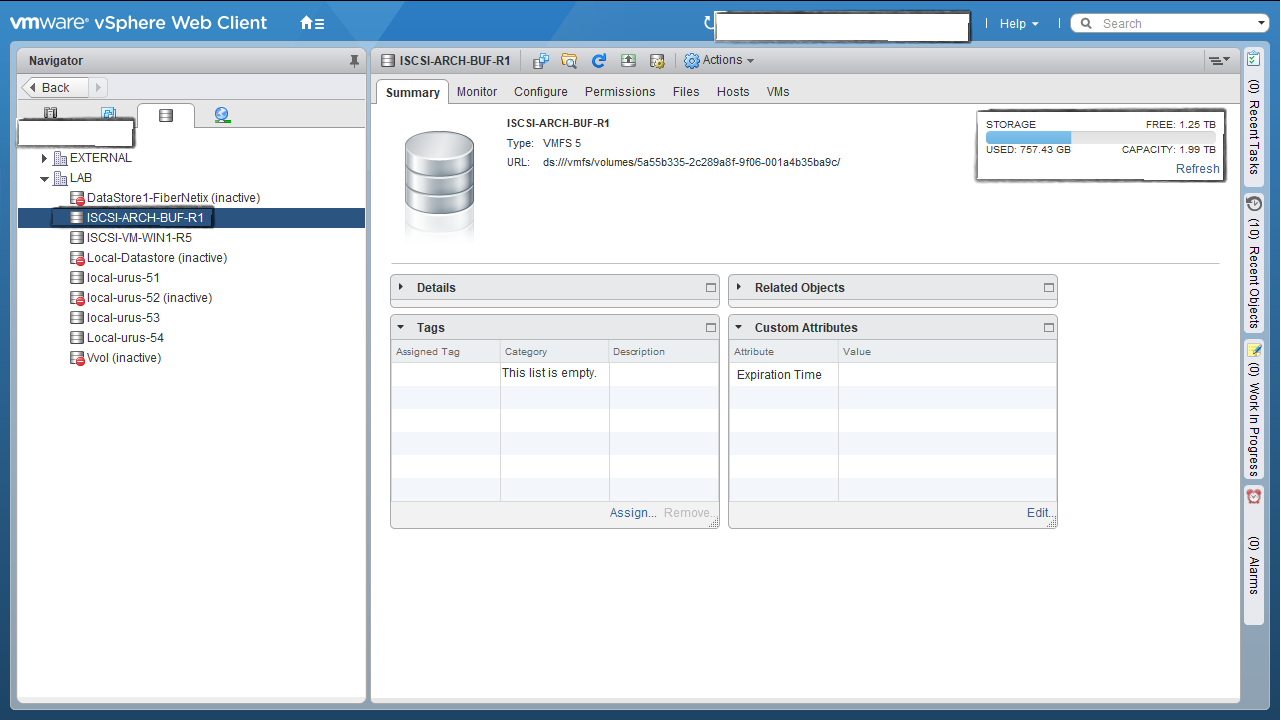Maximize the Tags panel
The image size is (1281, 720).
pos(711,327)
